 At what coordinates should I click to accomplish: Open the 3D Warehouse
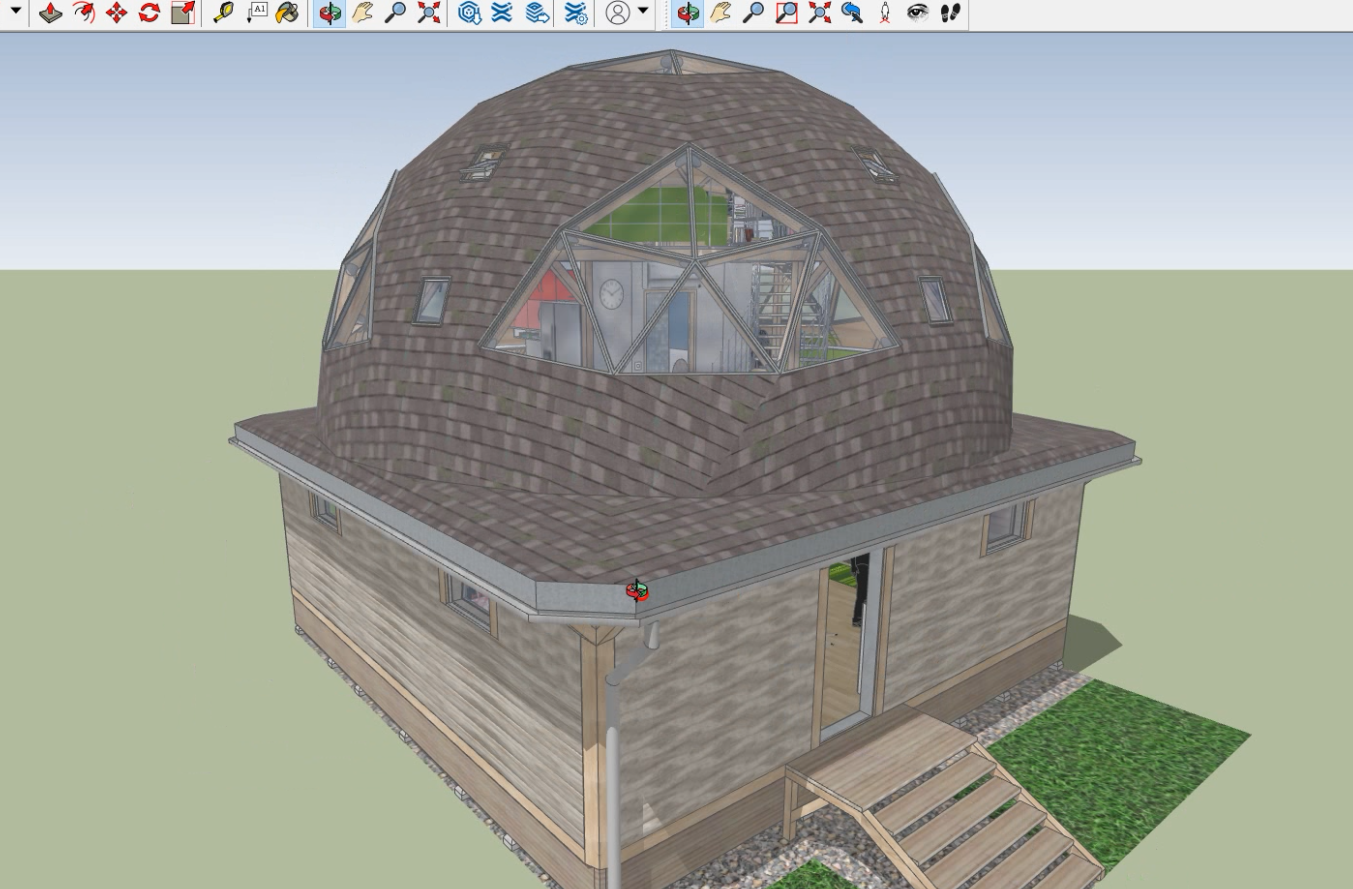469,12
